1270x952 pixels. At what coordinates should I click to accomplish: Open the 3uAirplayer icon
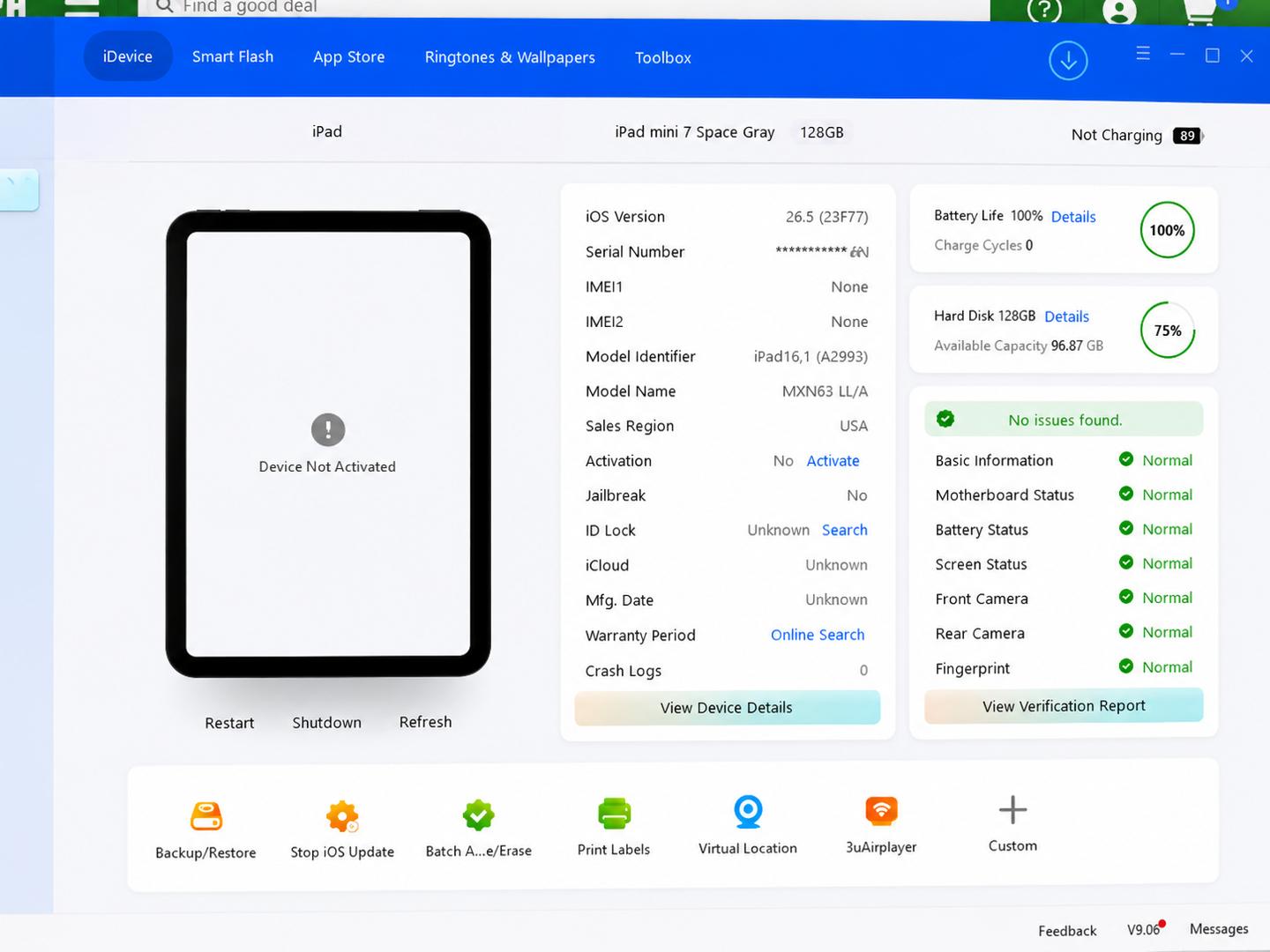881,810
